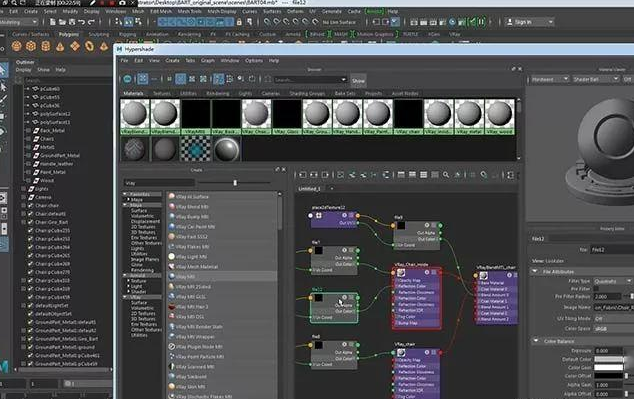The height and width of the screenshot is (399, 634).
Task: Select the Polygons shelf tab
Action: point(69,34)
